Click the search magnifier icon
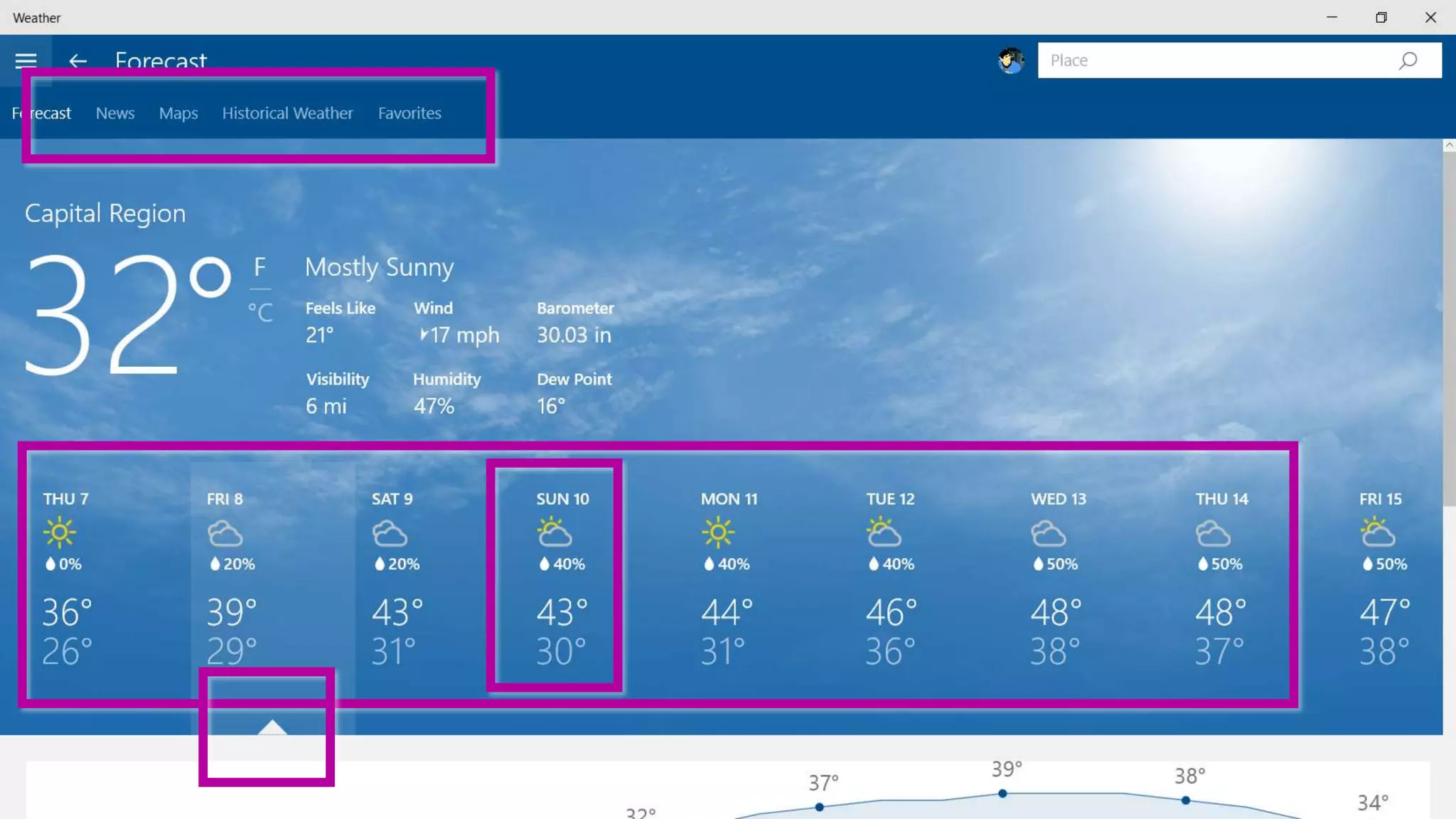Image resolution: width=1456 pixels, height=819 pixels. coord(1408,60)
